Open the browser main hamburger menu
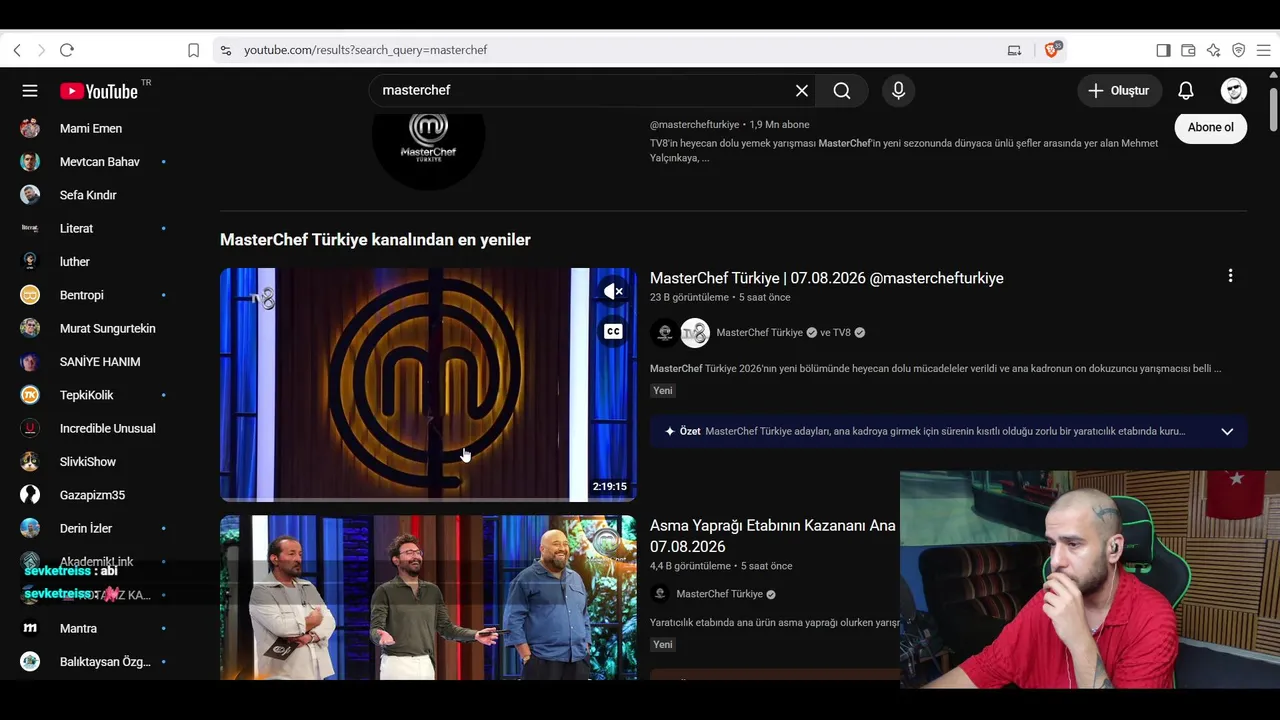Screen dimensions: 1280x720 [1264, 50]
